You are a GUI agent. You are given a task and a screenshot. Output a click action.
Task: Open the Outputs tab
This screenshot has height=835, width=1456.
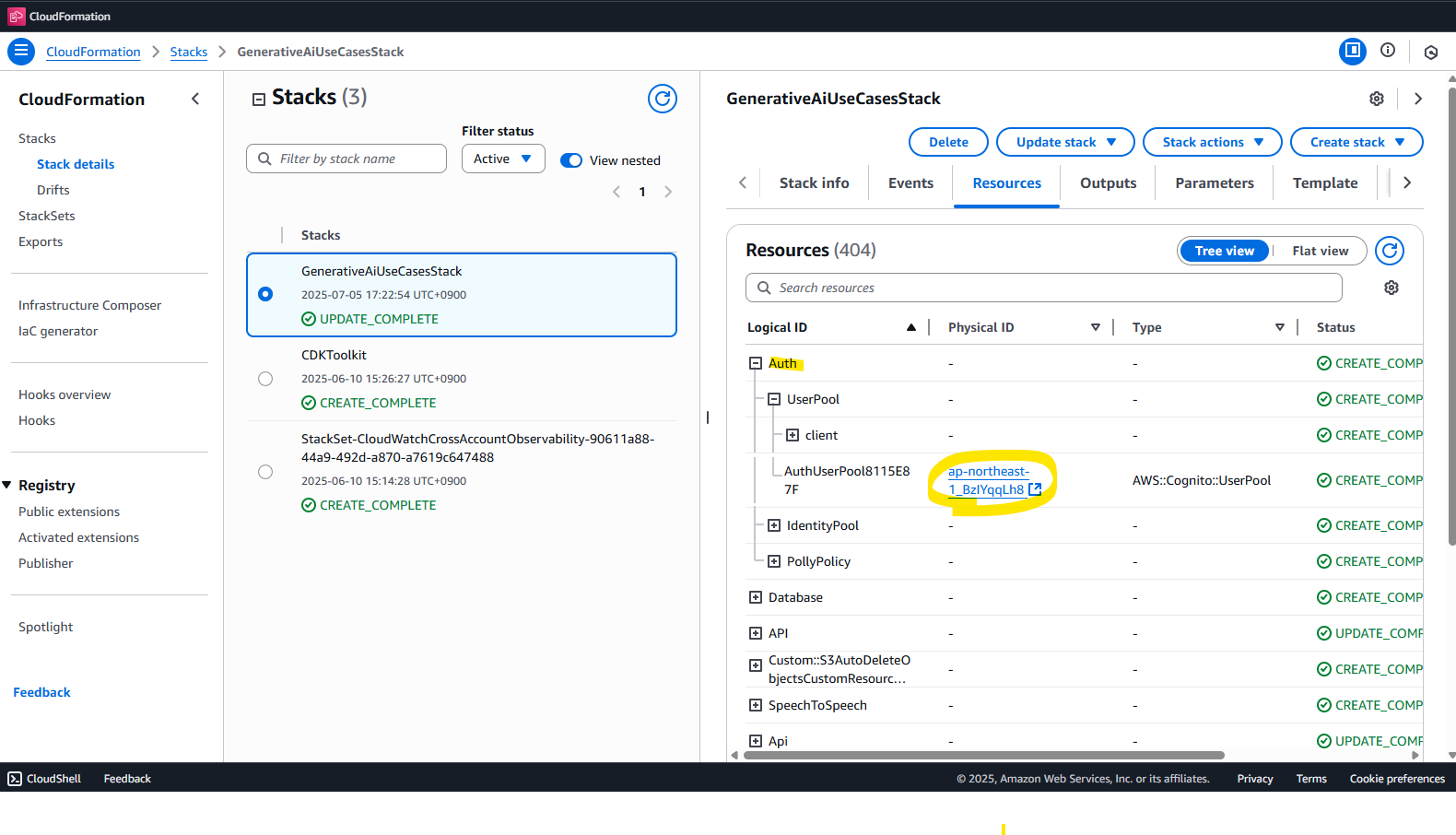1109,182
